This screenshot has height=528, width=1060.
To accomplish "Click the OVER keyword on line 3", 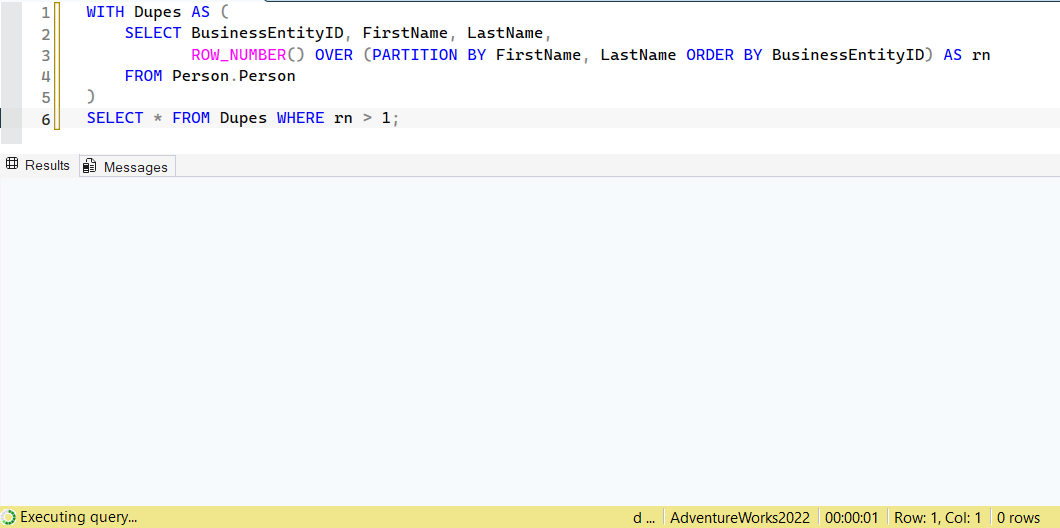I will pyautogui.click(x=334, y=55).
